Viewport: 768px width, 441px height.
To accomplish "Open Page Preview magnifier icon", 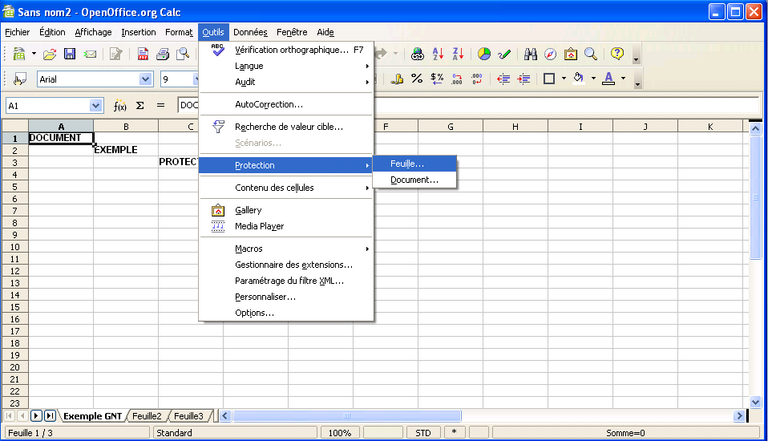I will 183,54.
